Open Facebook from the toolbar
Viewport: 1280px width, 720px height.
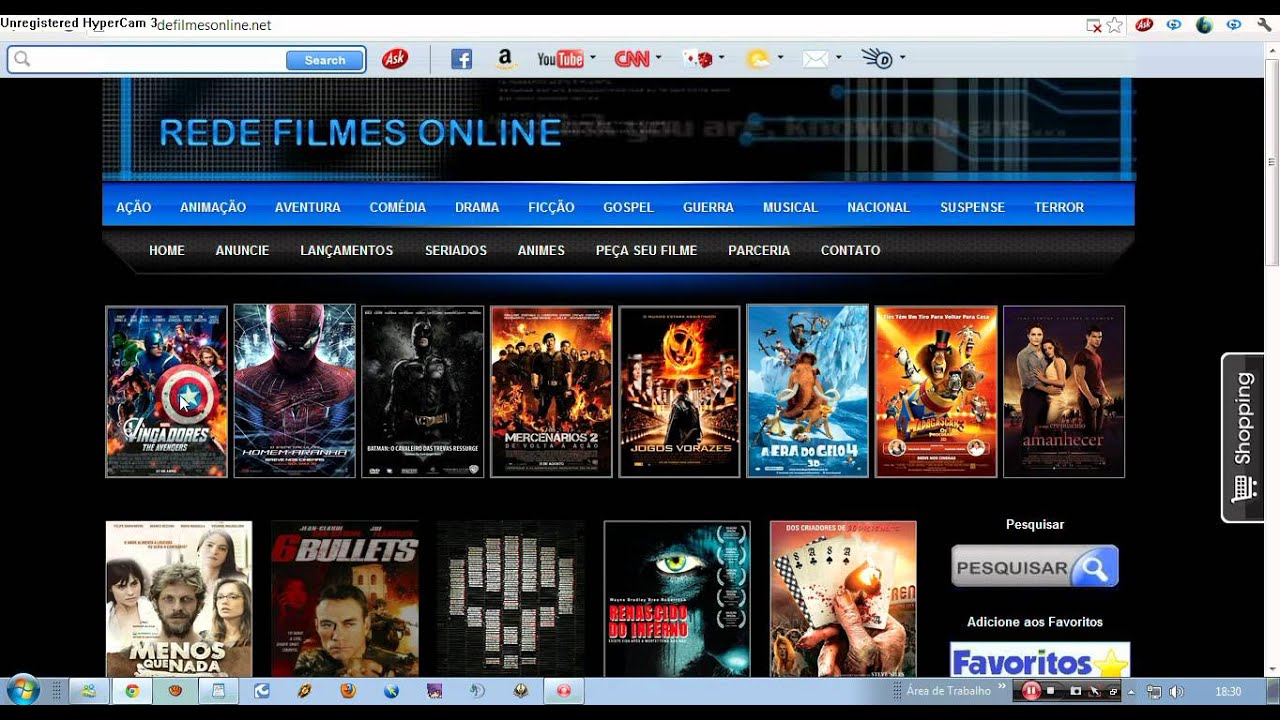click(461, 59)
